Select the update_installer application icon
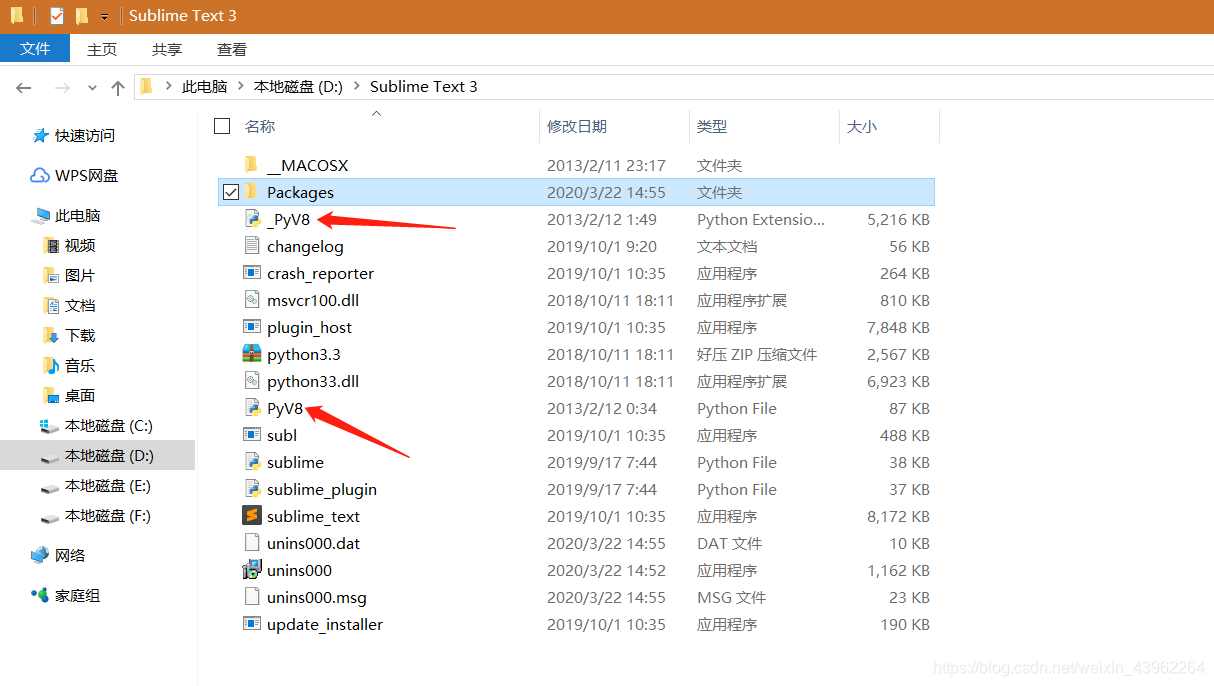1214x686 pixels. click(251, 624)
